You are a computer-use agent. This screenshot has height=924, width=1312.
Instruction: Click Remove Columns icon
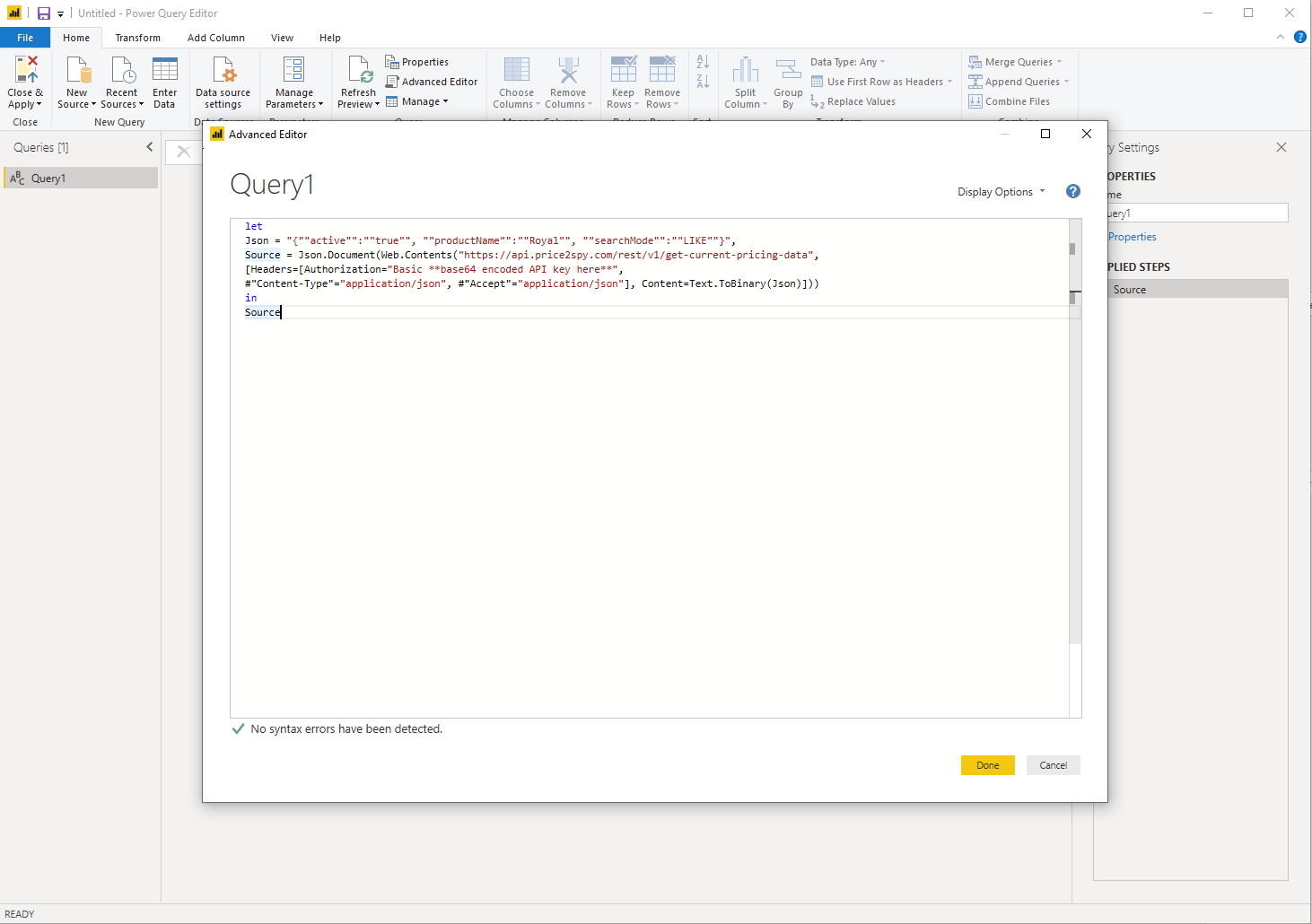568,70
